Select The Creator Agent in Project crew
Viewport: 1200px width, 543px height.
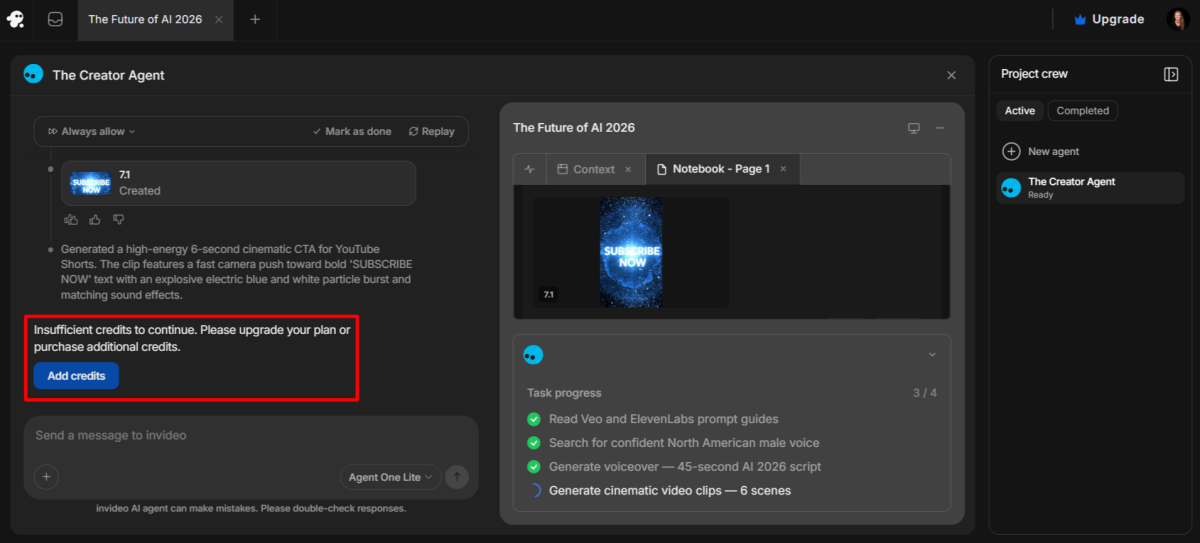(1090, 187)
